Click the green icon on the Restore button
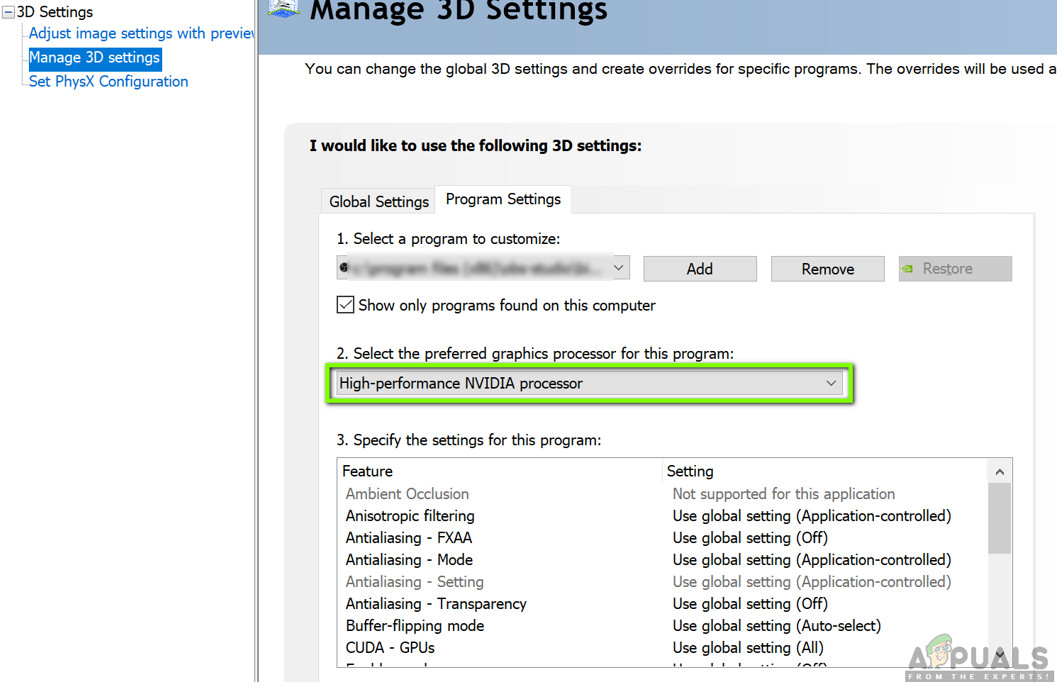Viewport: 1063px width, 691px height. pos(909,268)
